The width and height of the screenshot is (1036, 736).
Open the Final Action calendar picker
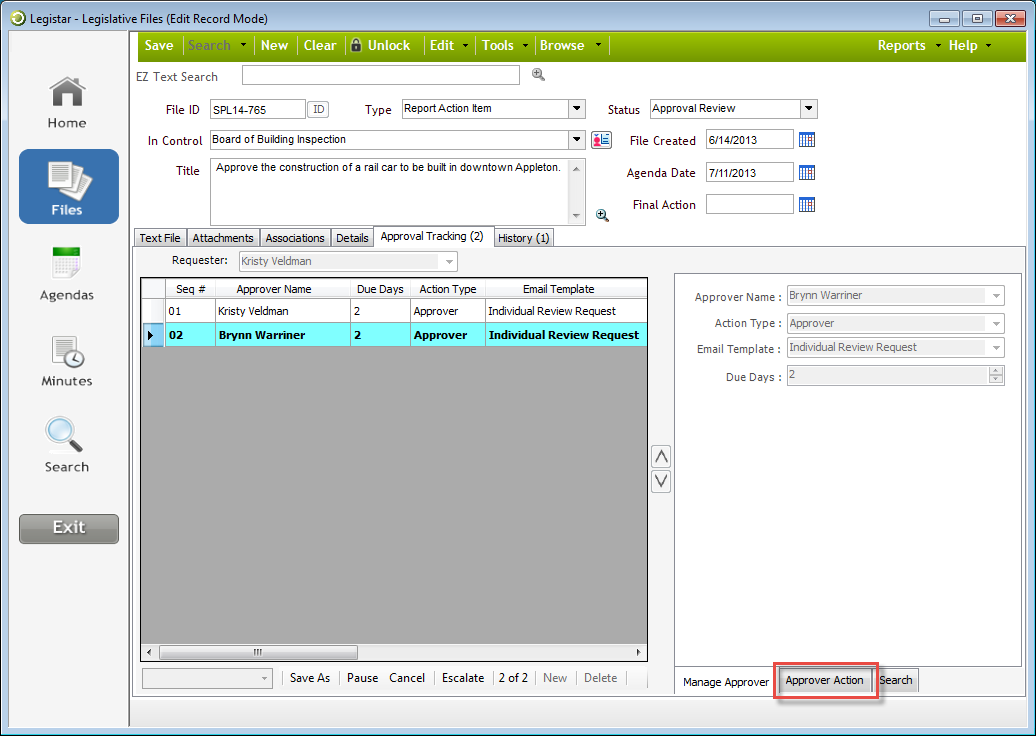pyautogui.click(x=807, y=204)
